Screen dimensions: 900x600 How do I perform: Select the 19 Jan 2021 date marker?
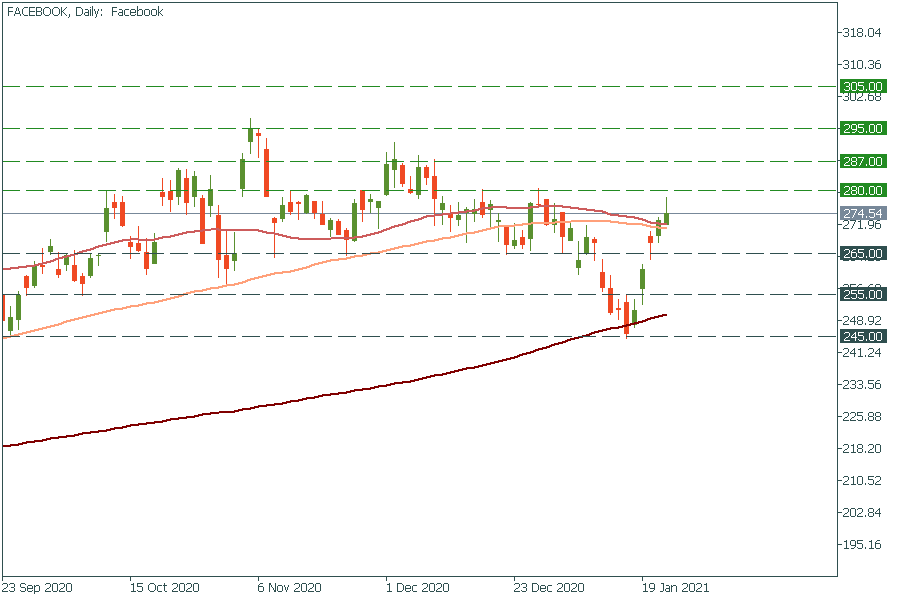(x=675, y=588)
